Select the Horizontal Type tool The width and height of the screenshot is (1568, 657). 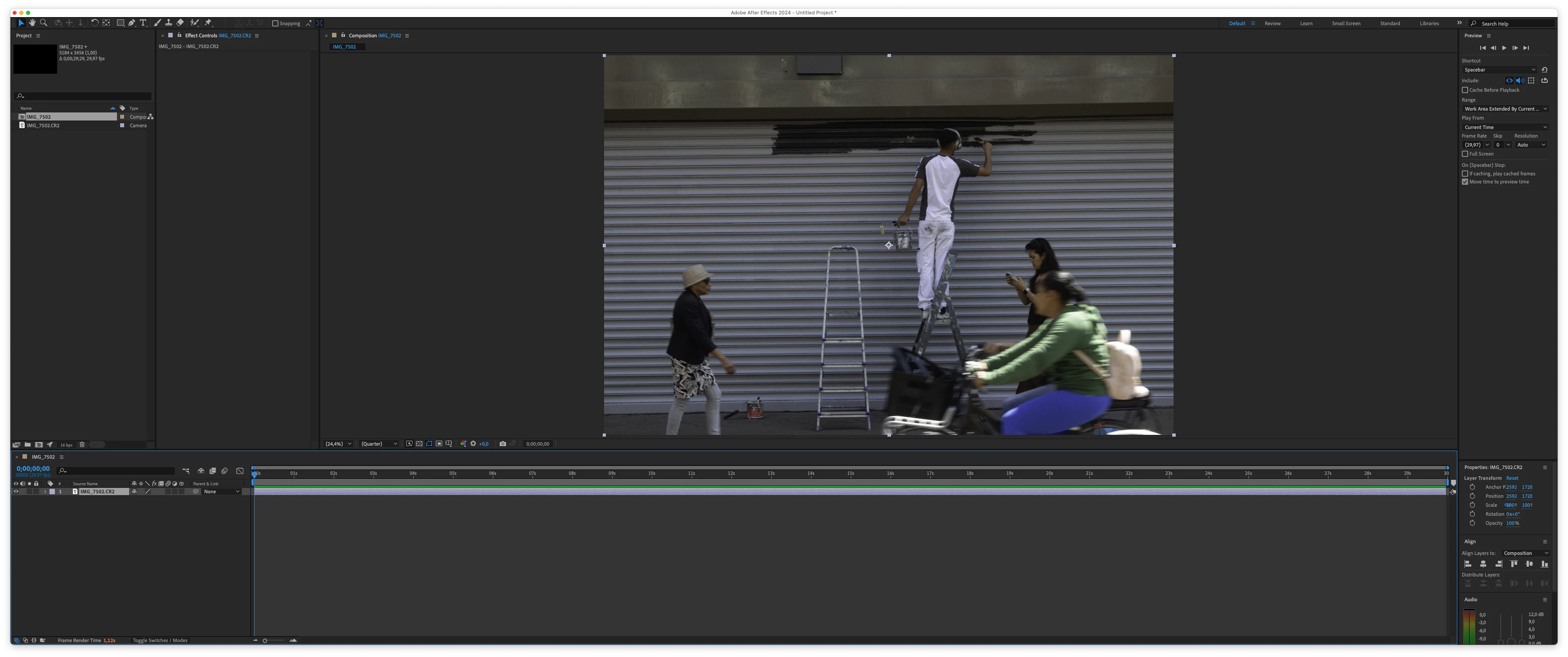coord(143,23)
